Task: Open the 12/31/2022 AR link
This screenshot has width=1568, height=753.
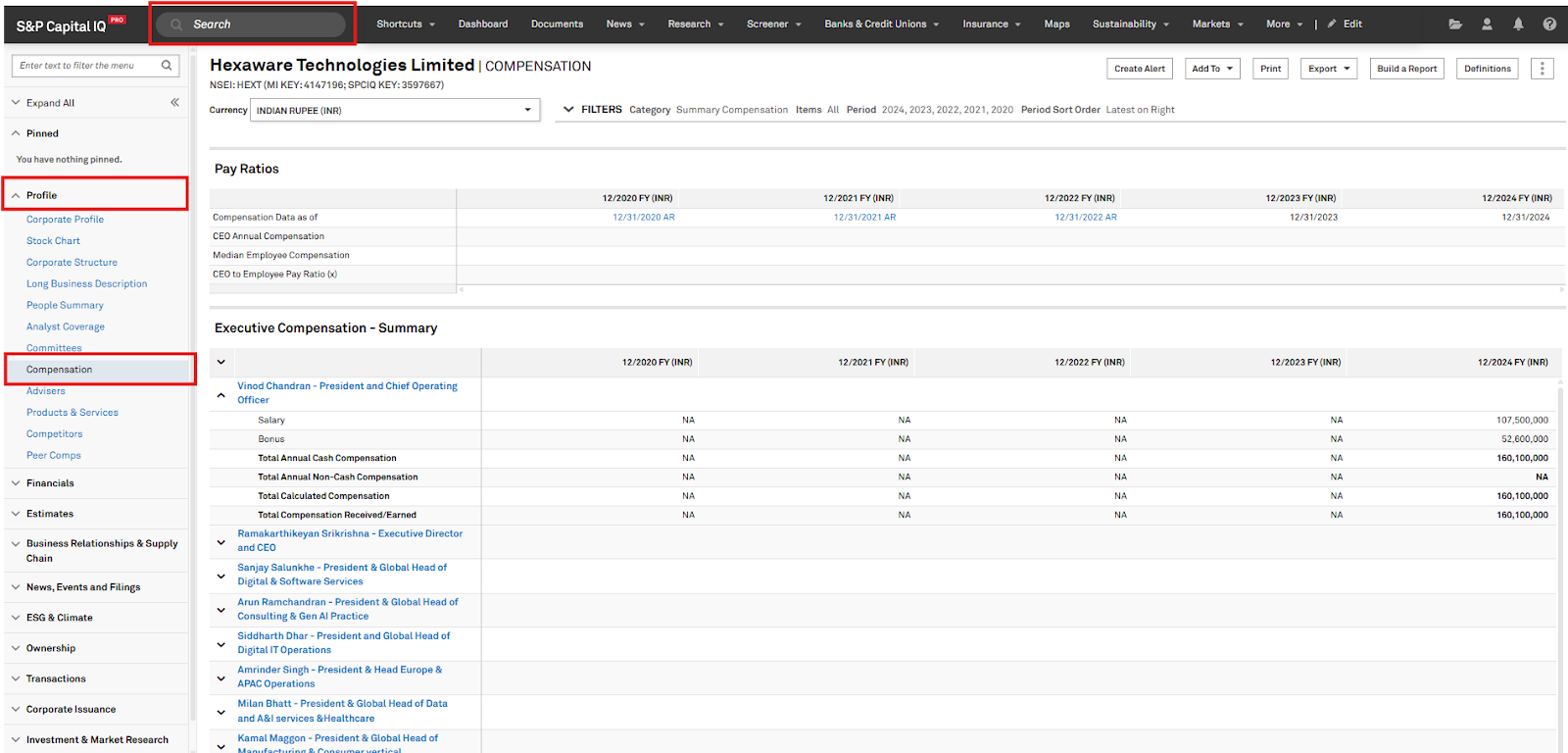Action: [1086, 218]
